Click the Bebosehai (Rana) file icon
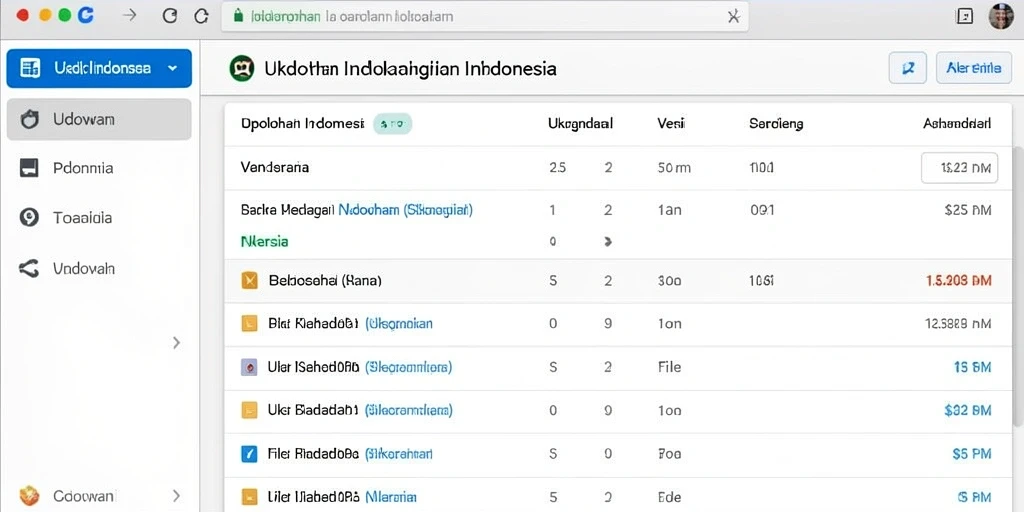The image size is (1024, 512). point(249,281)
